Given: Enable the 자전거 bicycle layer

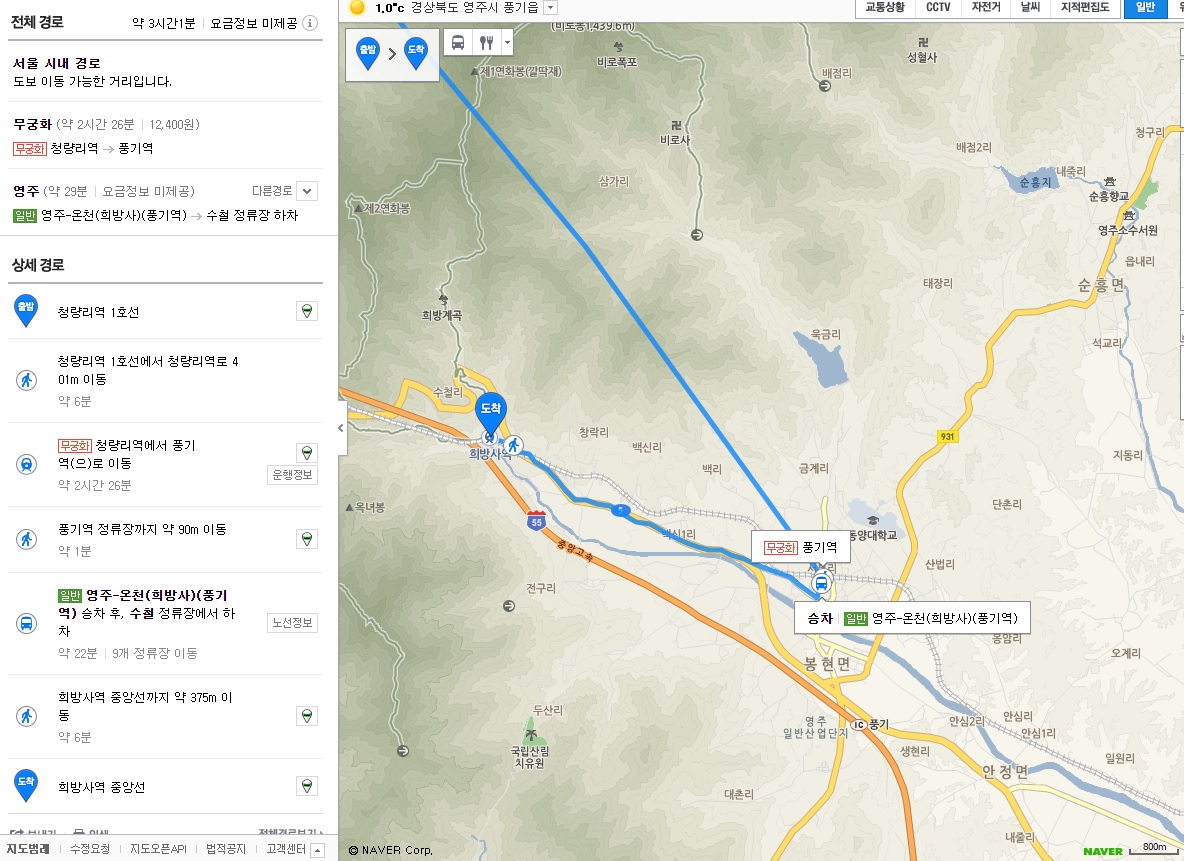Looking at the screenshot, I should (x=985, y=8).
